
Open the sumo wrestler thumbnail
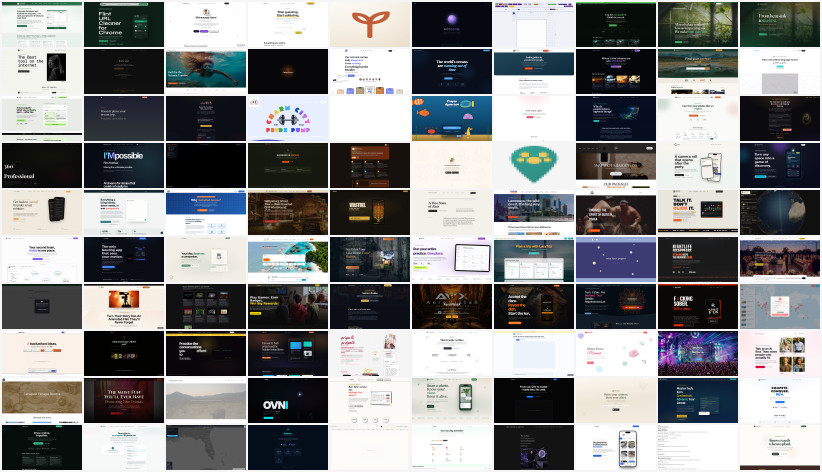[x=616, y=213]
